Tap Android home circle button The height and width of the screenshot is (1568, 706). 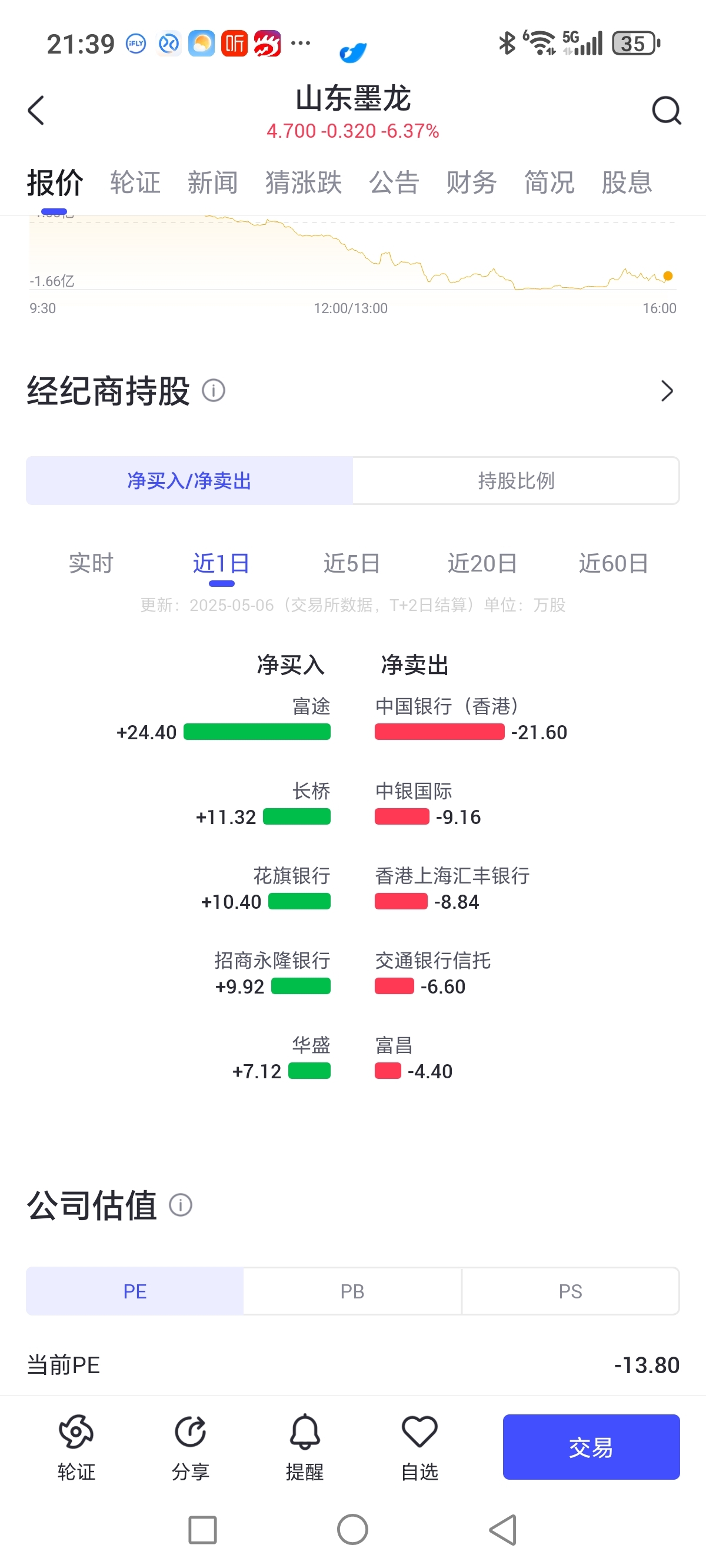click(x=353, y=1530)
